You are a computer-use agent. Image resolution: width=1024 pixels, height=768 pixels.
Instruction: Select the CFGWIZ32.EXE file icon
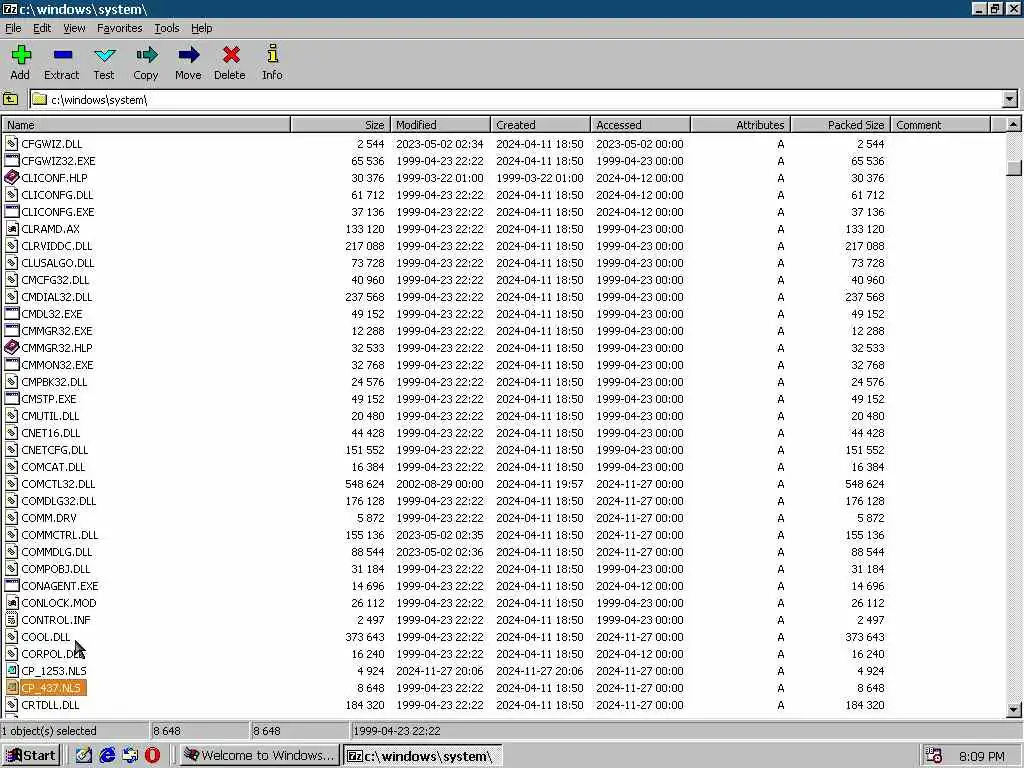pos(11,161)
